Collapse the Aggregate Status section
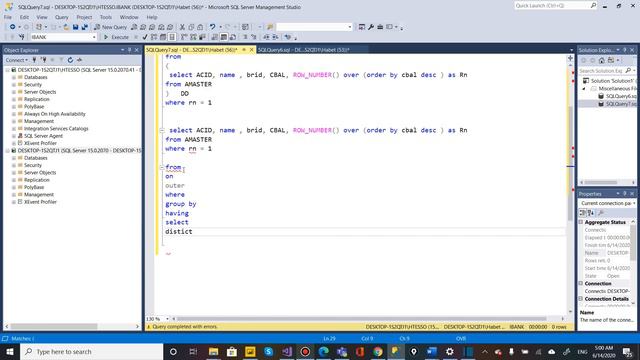The width and height of the screenshot is (640, 360). (581, 222)
